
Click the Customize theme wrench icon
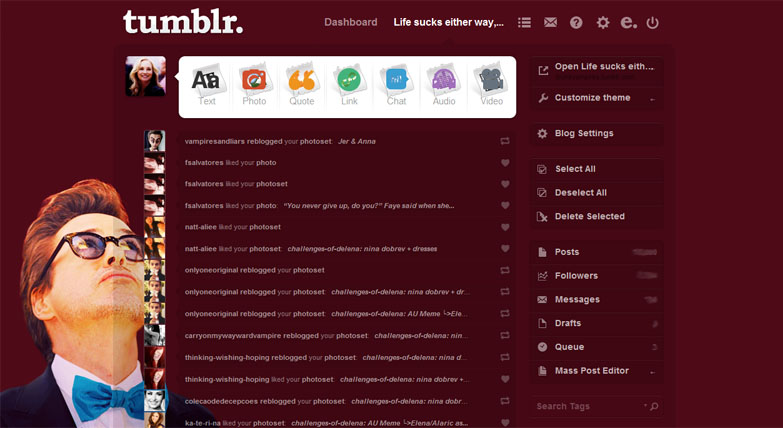[x=542, y=98]
